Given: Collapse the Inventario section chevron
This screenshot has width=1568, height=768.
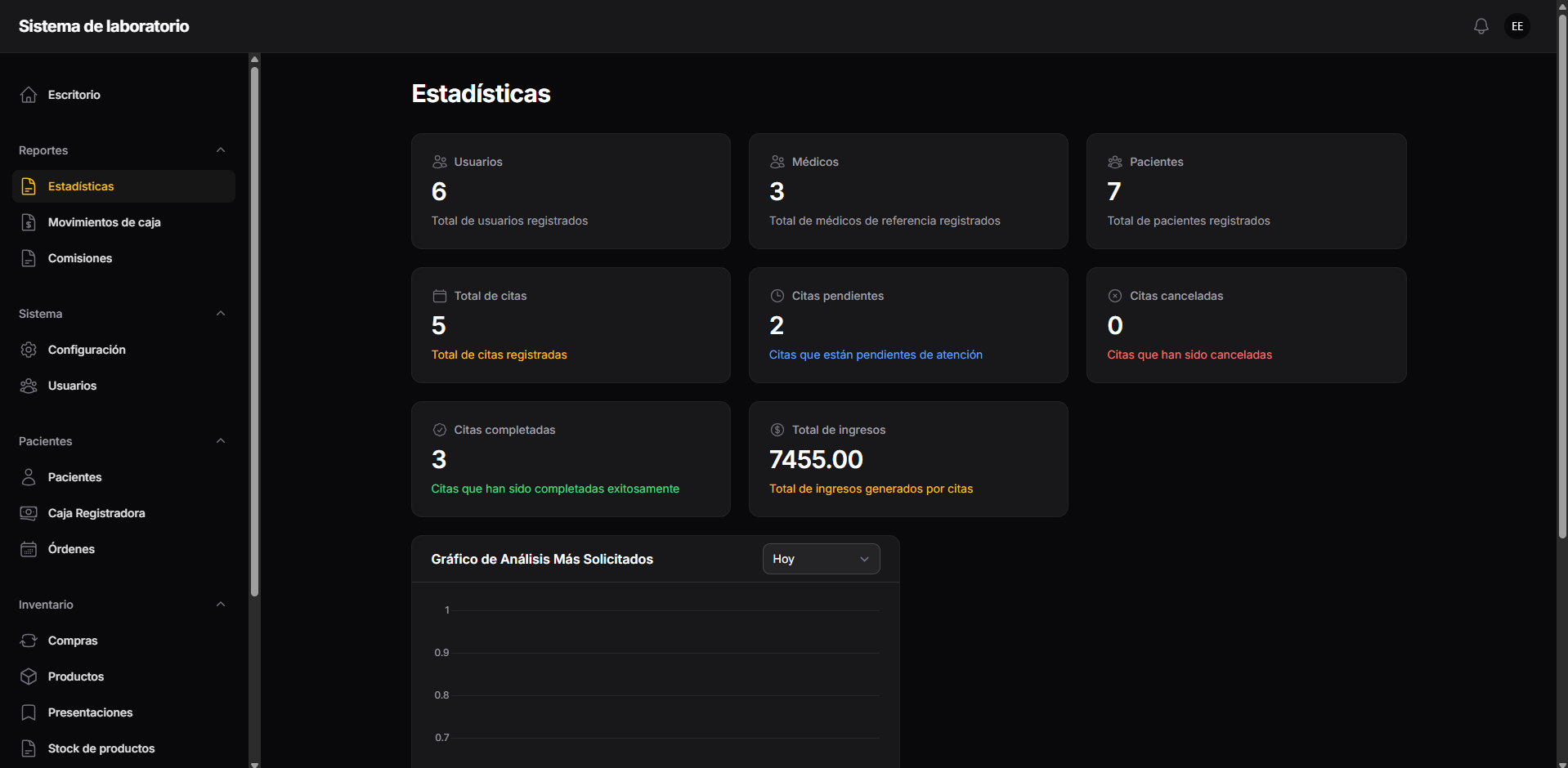Looking at the screenshot, I should click(220, 605).
